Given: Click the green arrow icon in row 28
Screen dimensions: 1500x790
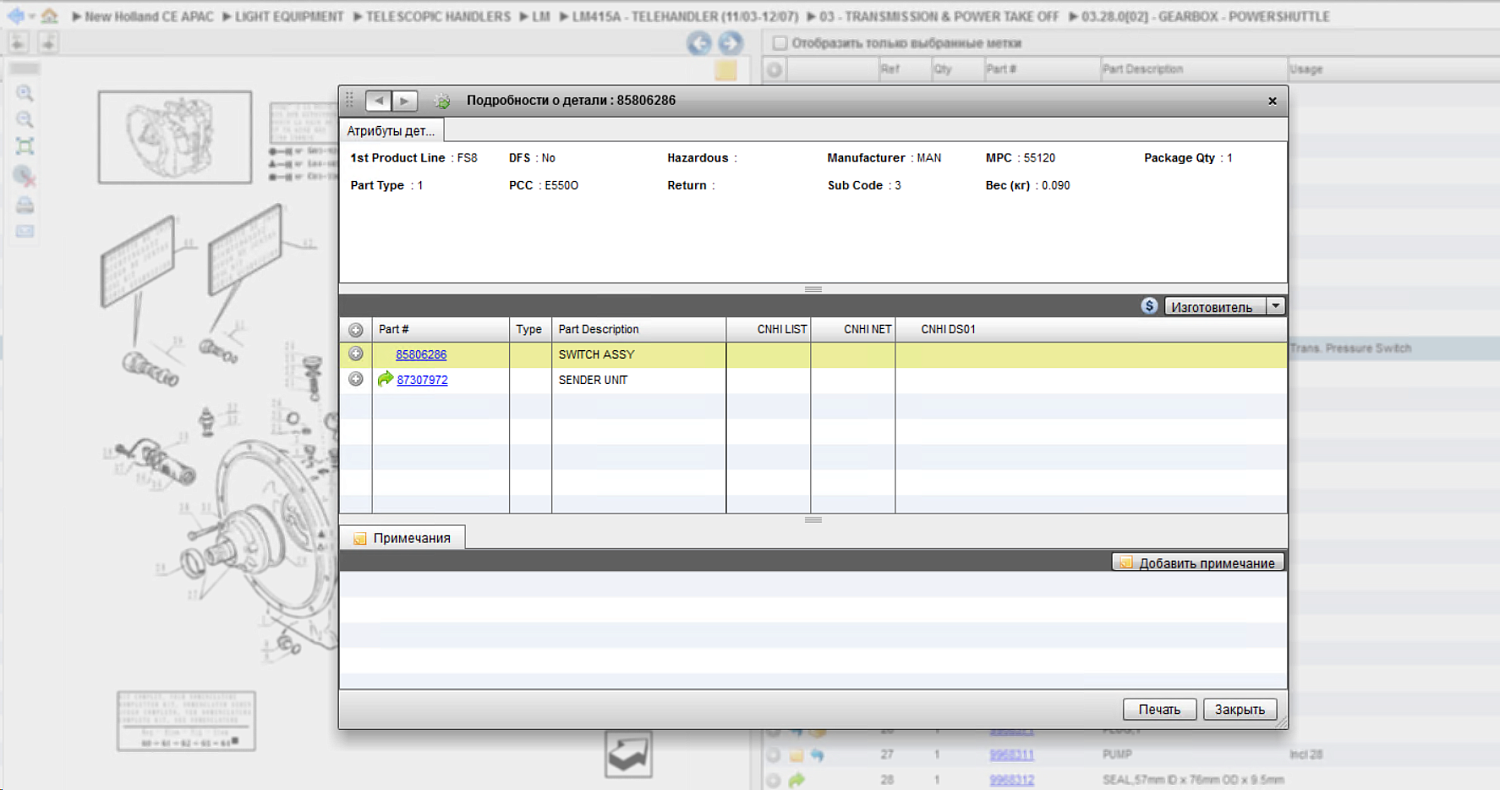Looking at the screenshot, I should pyautogui.click(x=796, y=780).
